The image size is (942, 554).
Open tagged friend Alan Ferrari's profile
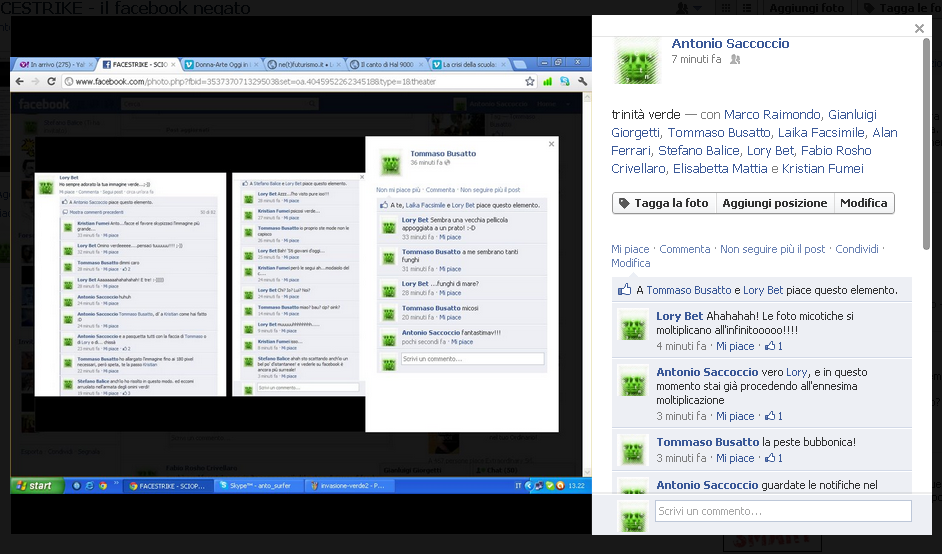(754, 141)
